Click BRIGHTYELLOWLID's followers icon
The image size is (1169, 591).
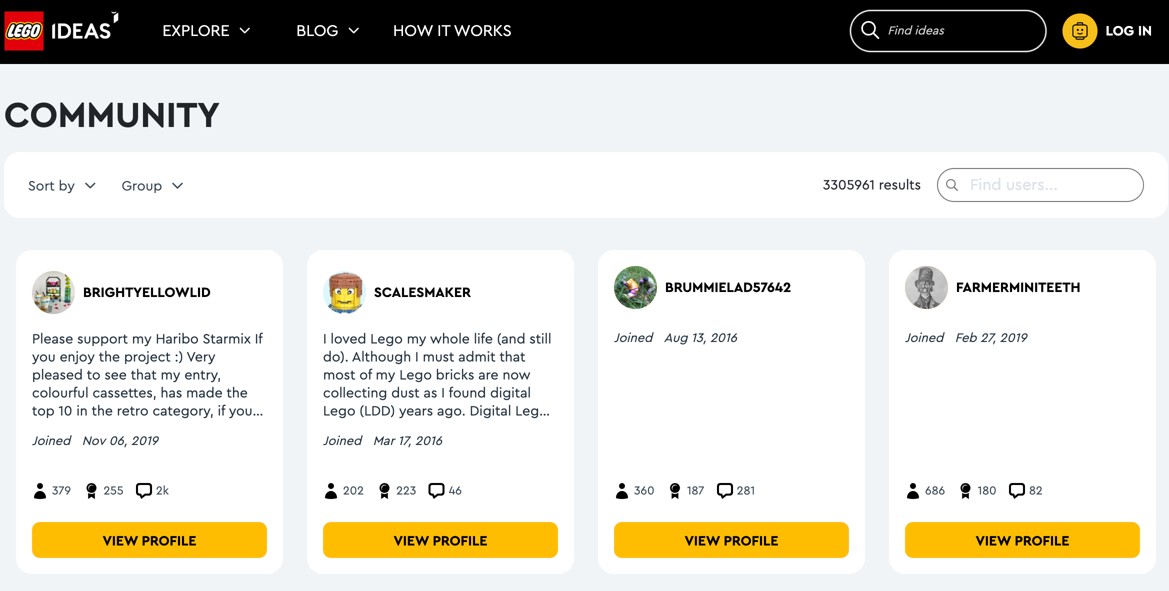[40, 491]
